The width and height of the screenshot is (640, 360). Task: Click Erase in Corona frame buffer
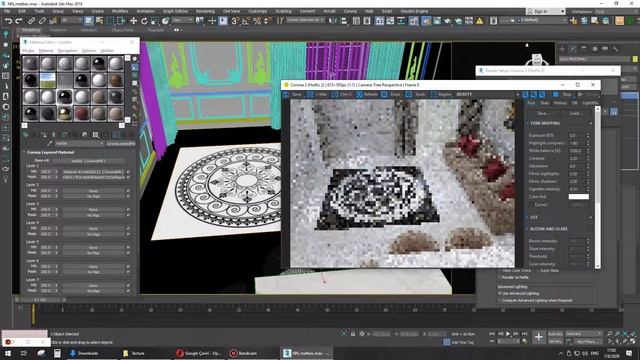point(391,94)
